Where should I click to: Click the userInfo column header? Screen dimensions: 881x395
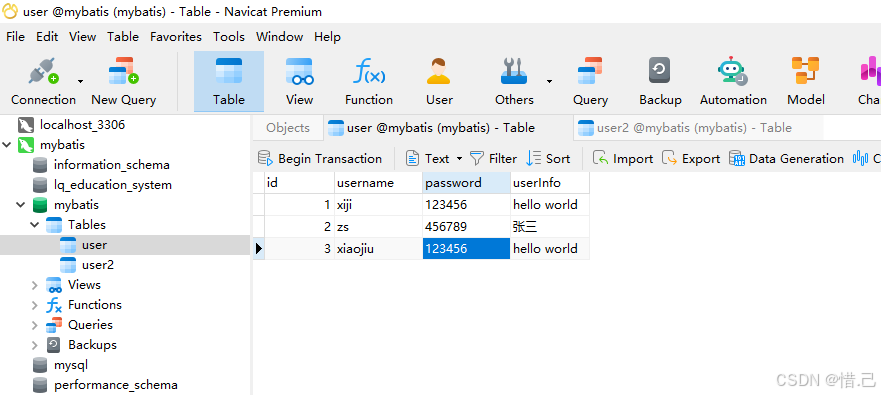tap(550, 183)
